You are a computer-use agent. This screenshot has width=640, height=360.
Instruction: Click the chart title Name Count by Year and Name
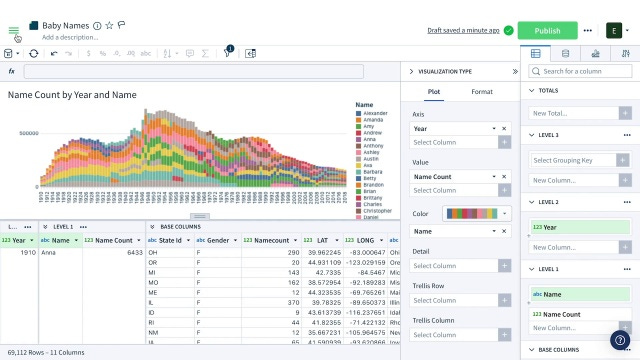coord(72,95)
